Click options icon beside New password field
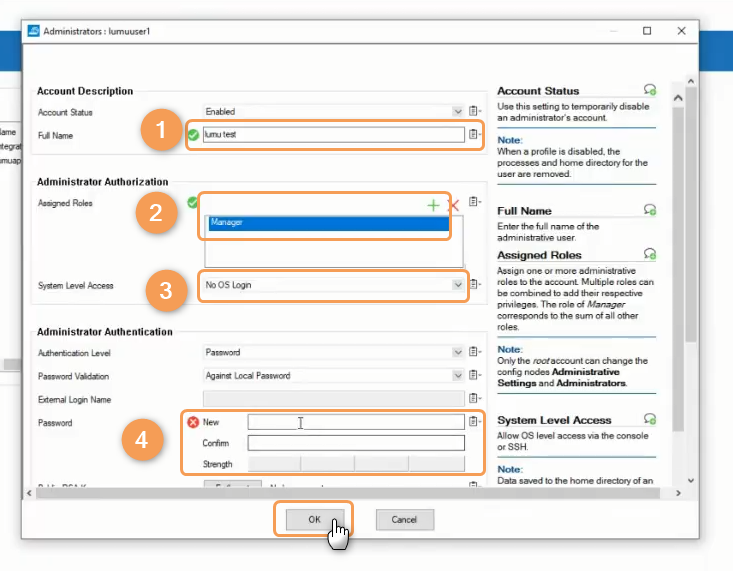The image size is (733, 571). 475,422
